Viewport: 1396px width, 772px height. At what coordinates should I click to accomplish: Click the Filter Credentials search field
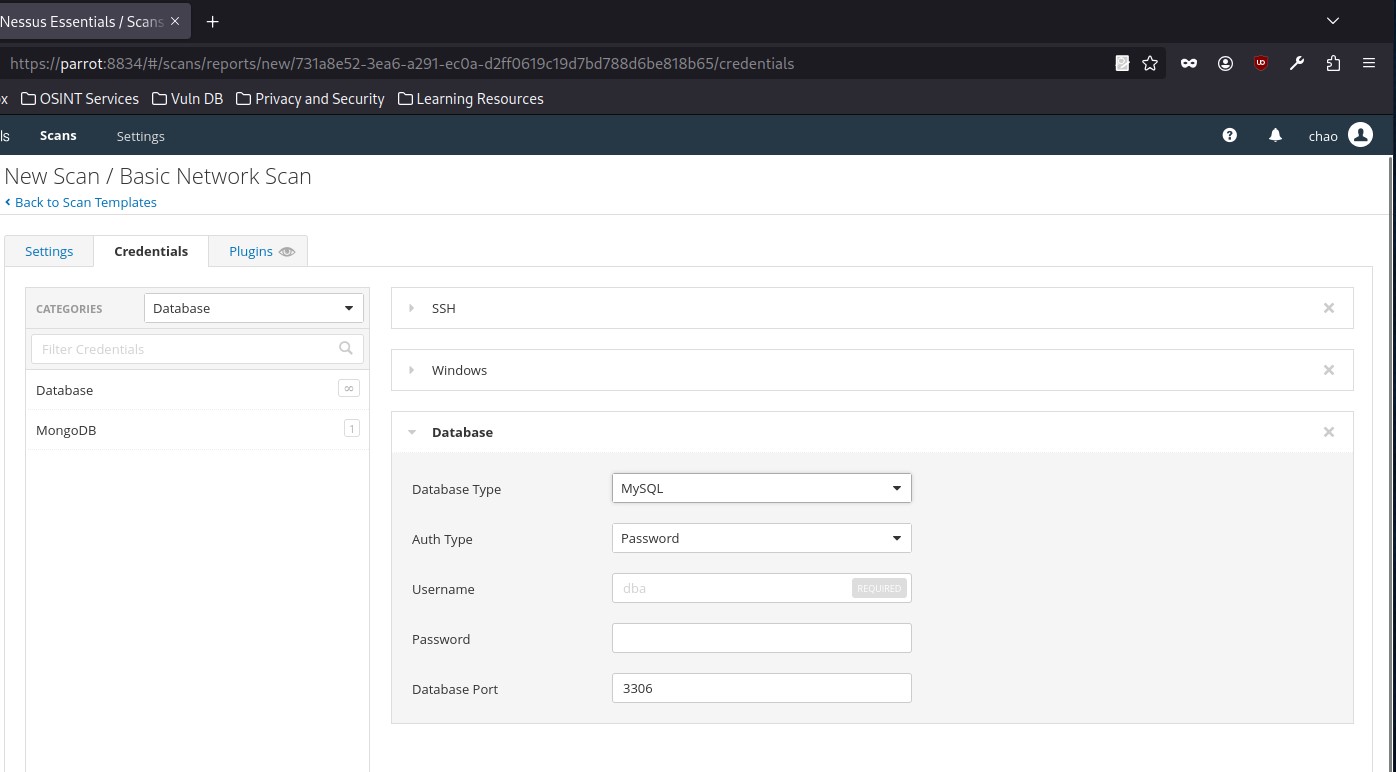pos(197,349)
